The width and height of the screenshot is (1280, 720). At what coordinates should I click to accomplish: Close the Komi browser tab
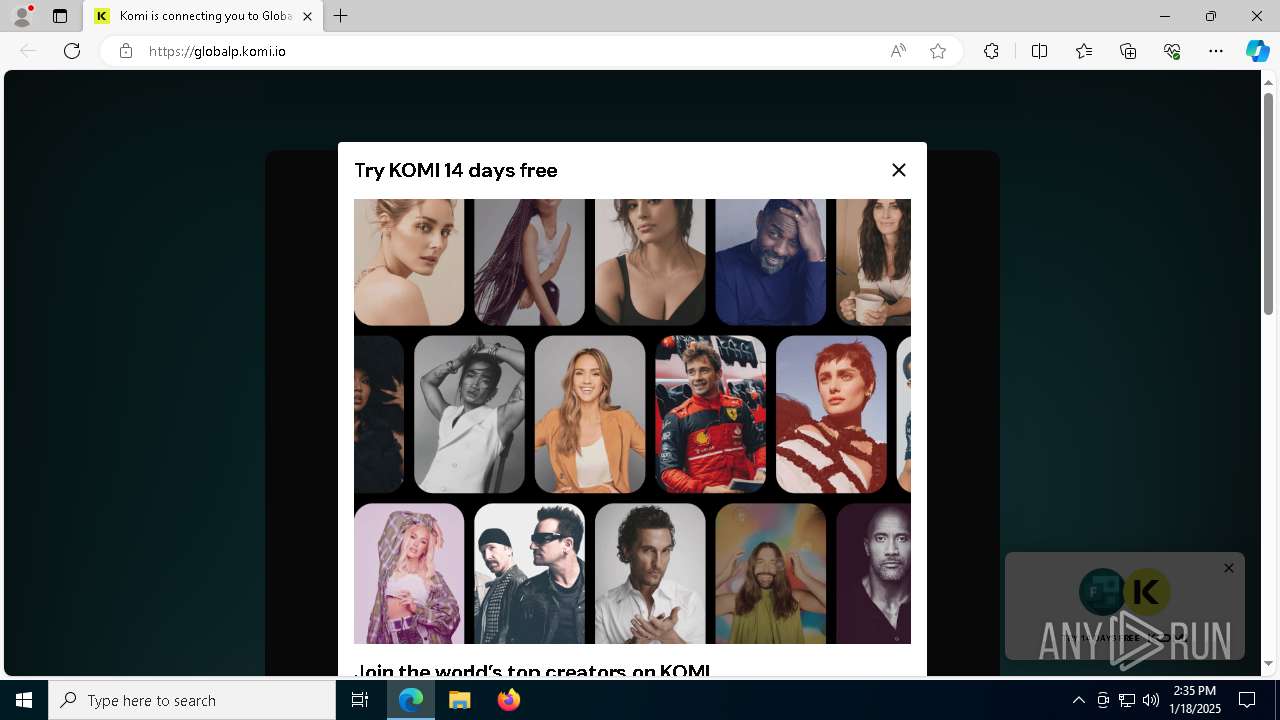pyautogui.click(x=307, y=16)
